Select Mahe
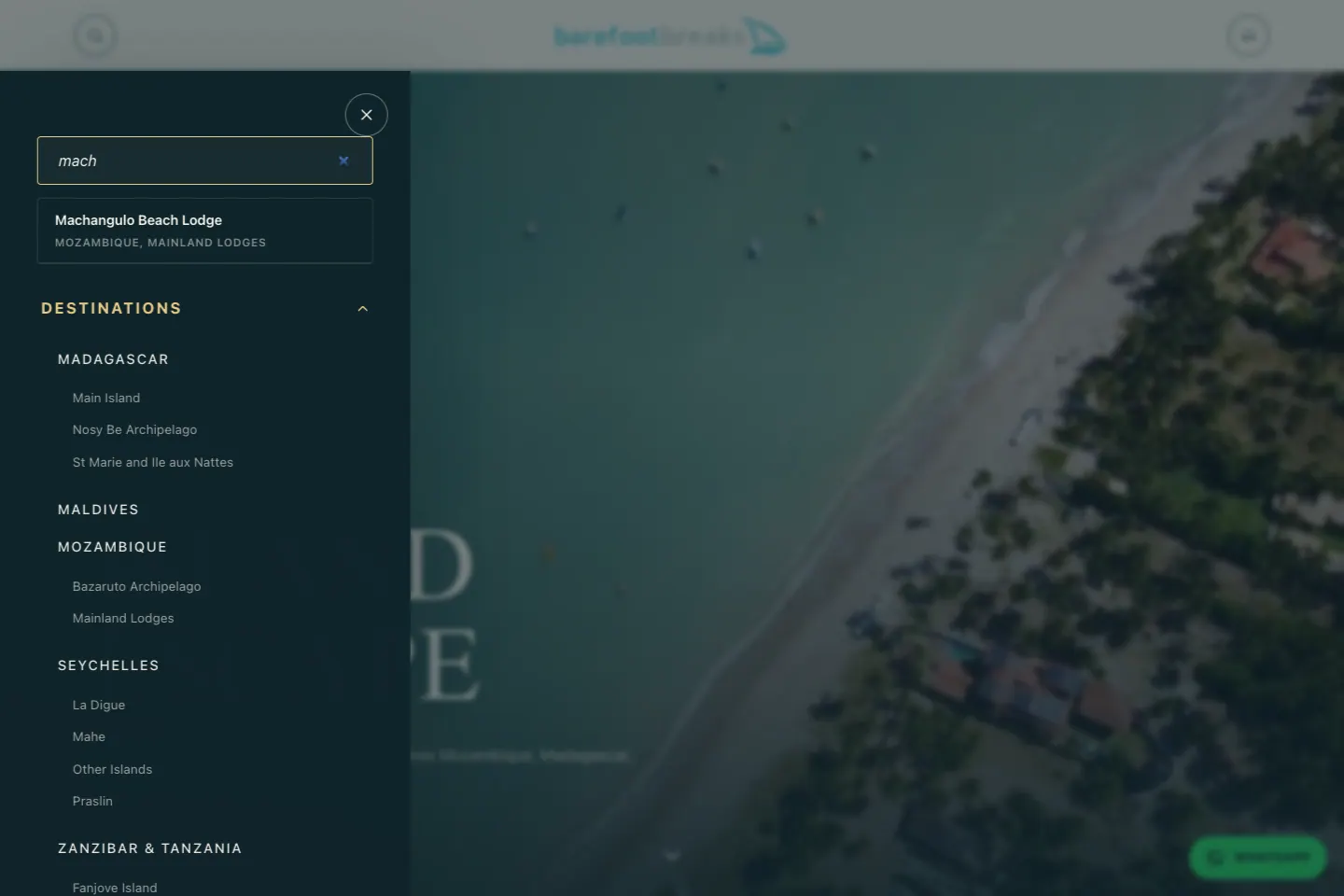Screen dimensions: 1344x896 (x=89, y=736)
